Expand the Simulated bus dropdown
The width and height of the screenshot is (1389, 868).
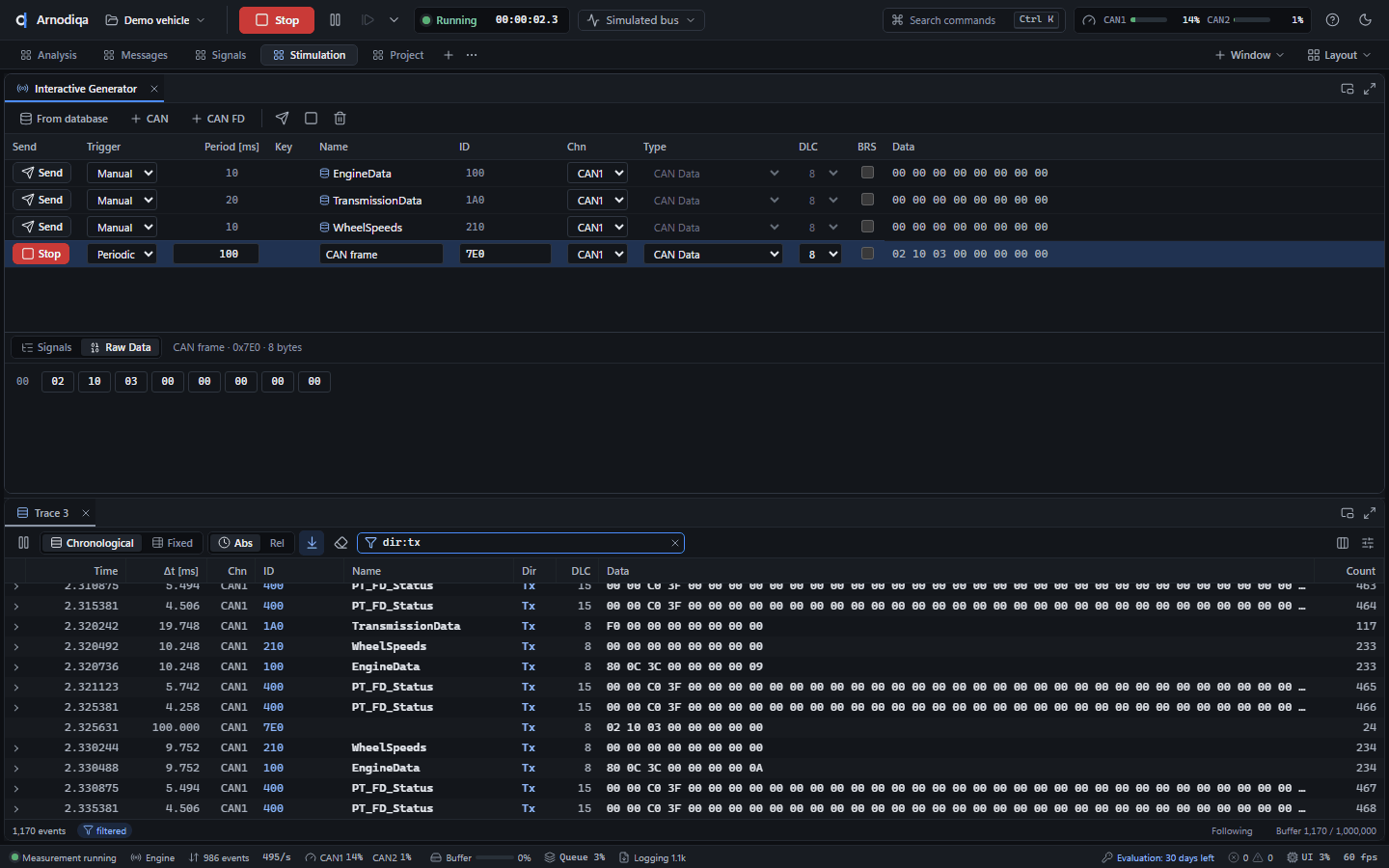tap(641, 20)
